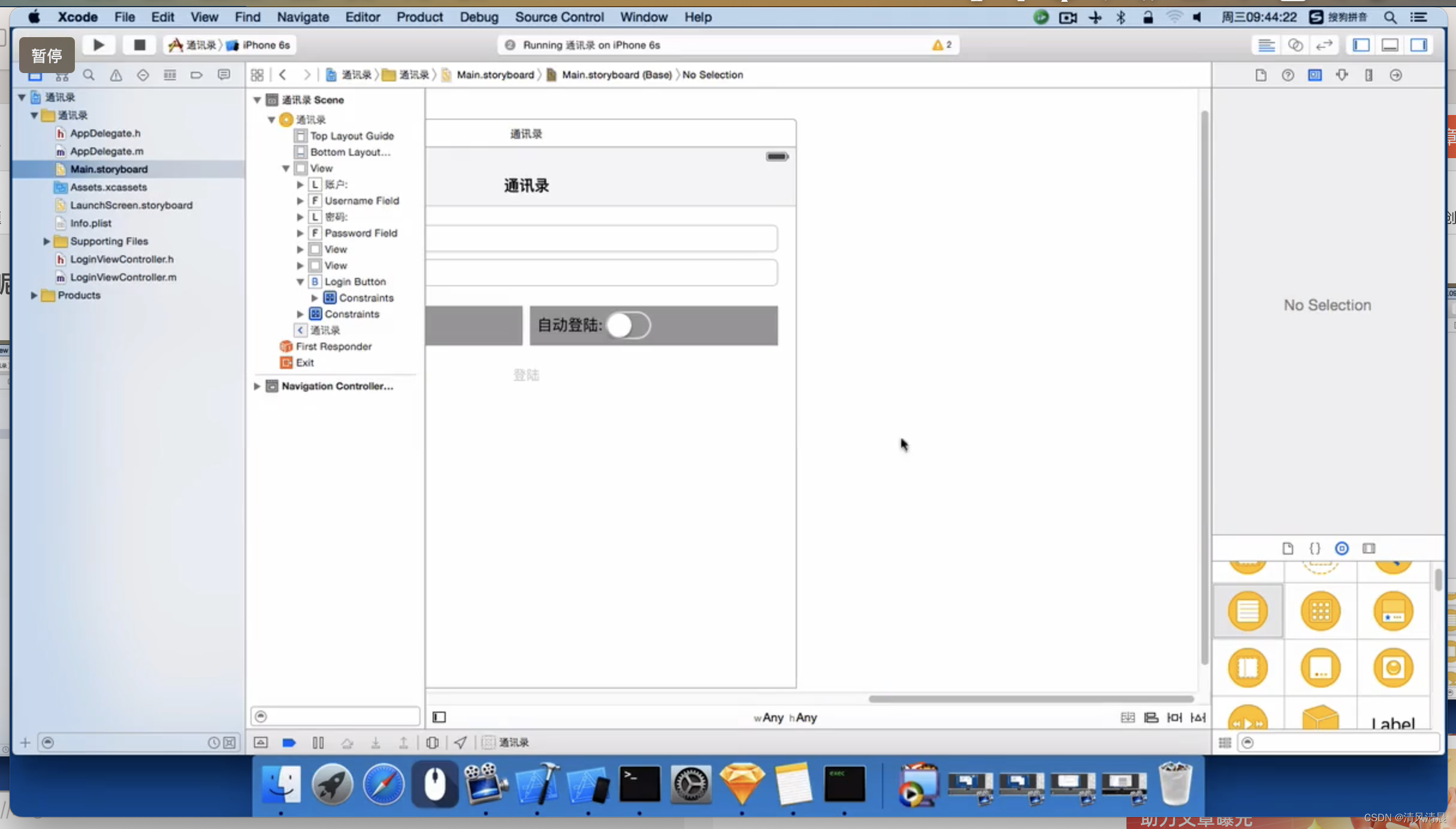Collapse the Login Button outline item
Image resolution: width=1456 pixels, height=829 pixels.
(300, 282)
